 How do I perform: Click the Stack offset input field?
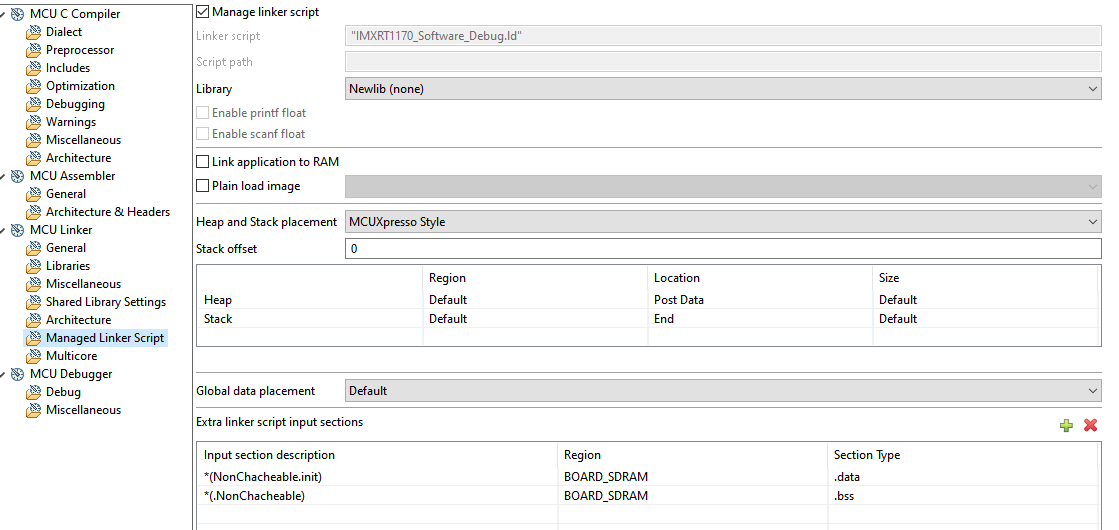[723, 249]
